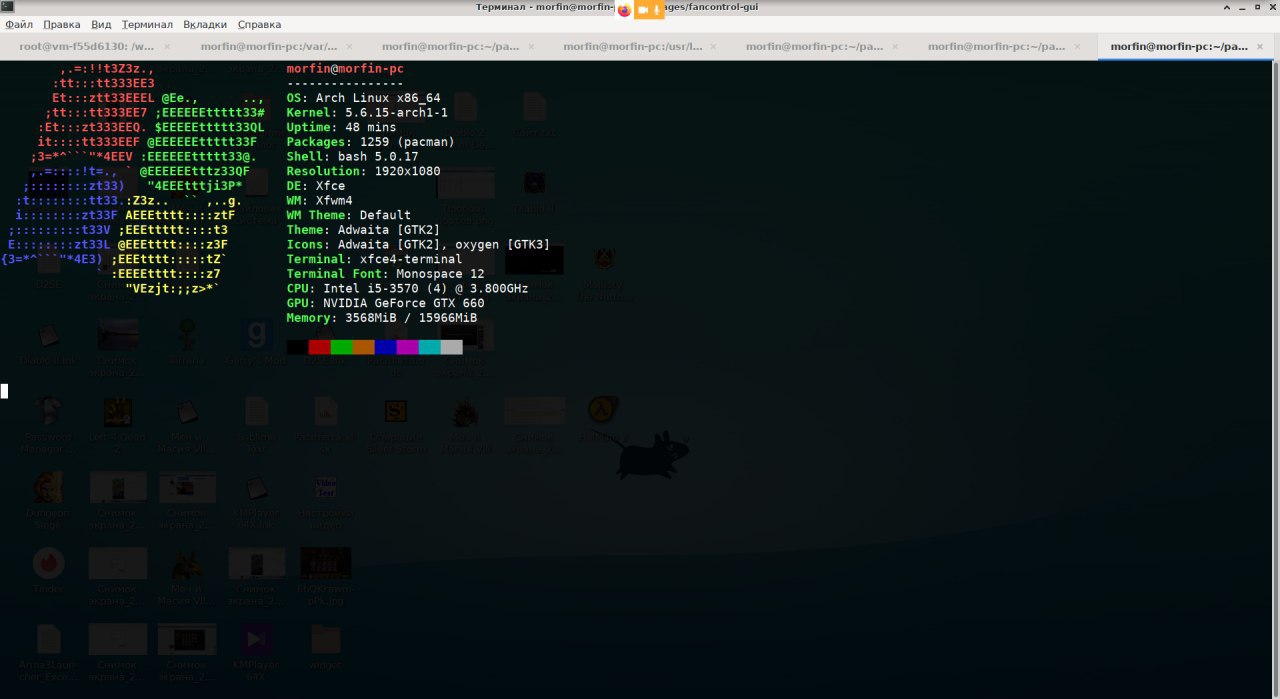Click the white terminal cursor block
This screenshot has width=1280, height=699.
4,391
